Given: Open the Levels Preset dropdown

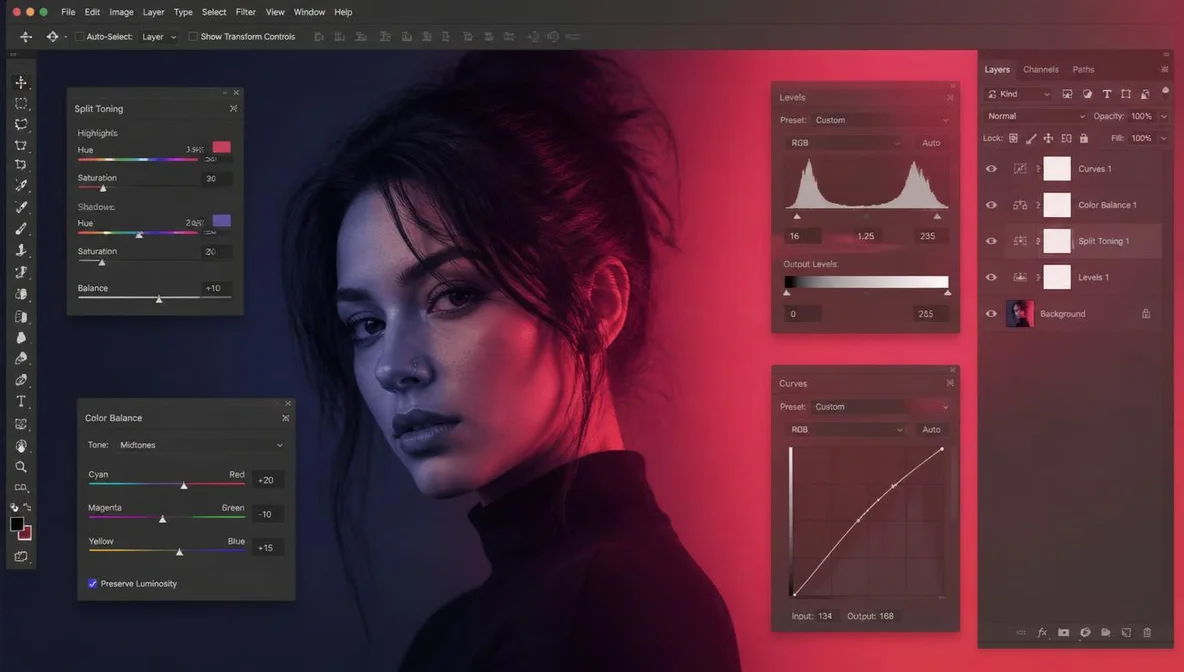Looking at the screenshot, I should point(880,120).
